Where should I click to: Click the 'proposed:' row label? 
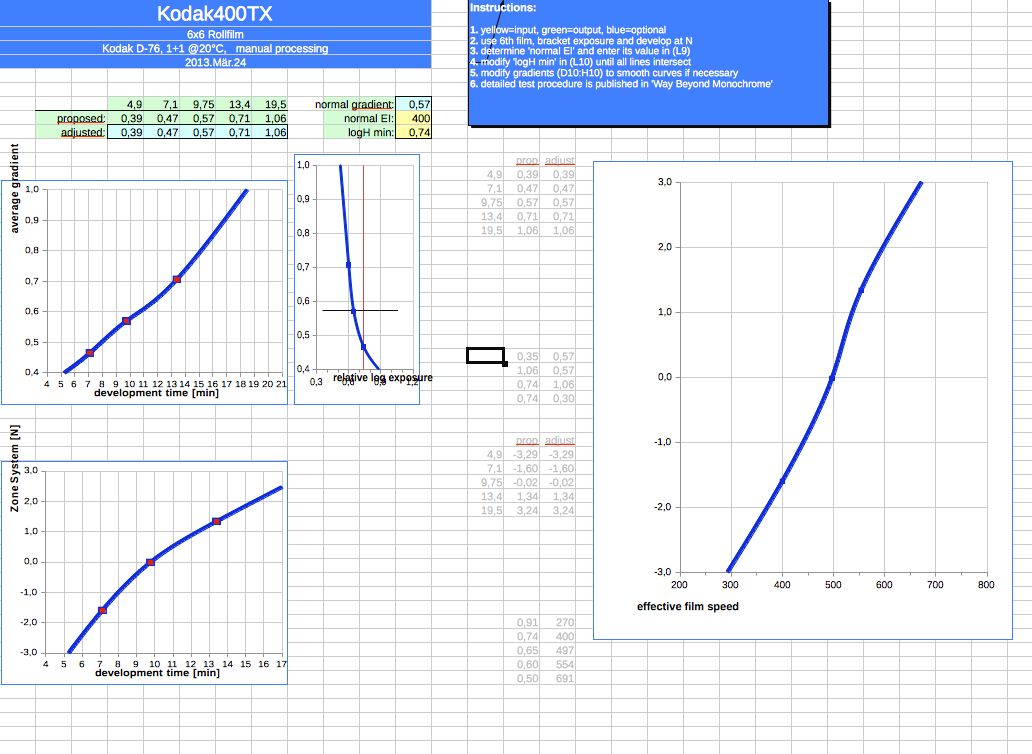(71, 118)
